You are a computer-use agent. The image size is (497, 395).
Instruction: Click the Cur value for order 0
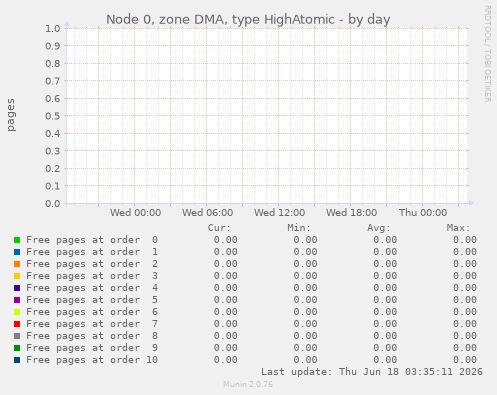226,240
